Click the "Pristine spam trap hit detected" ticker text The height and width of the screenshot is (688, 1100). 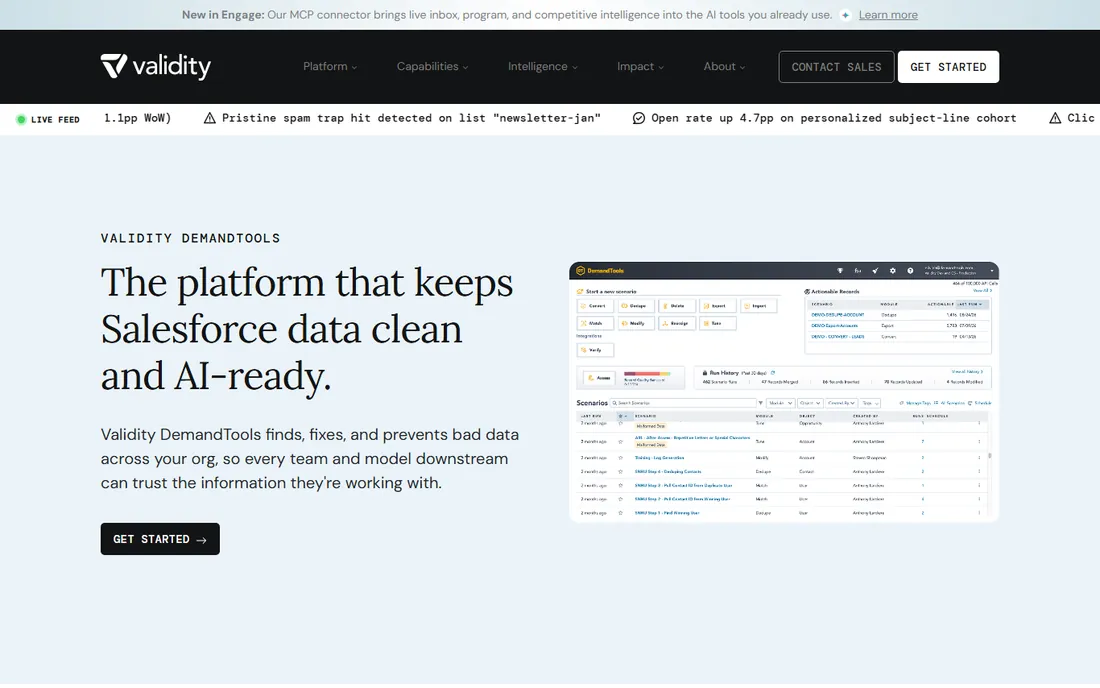[411, 118]
